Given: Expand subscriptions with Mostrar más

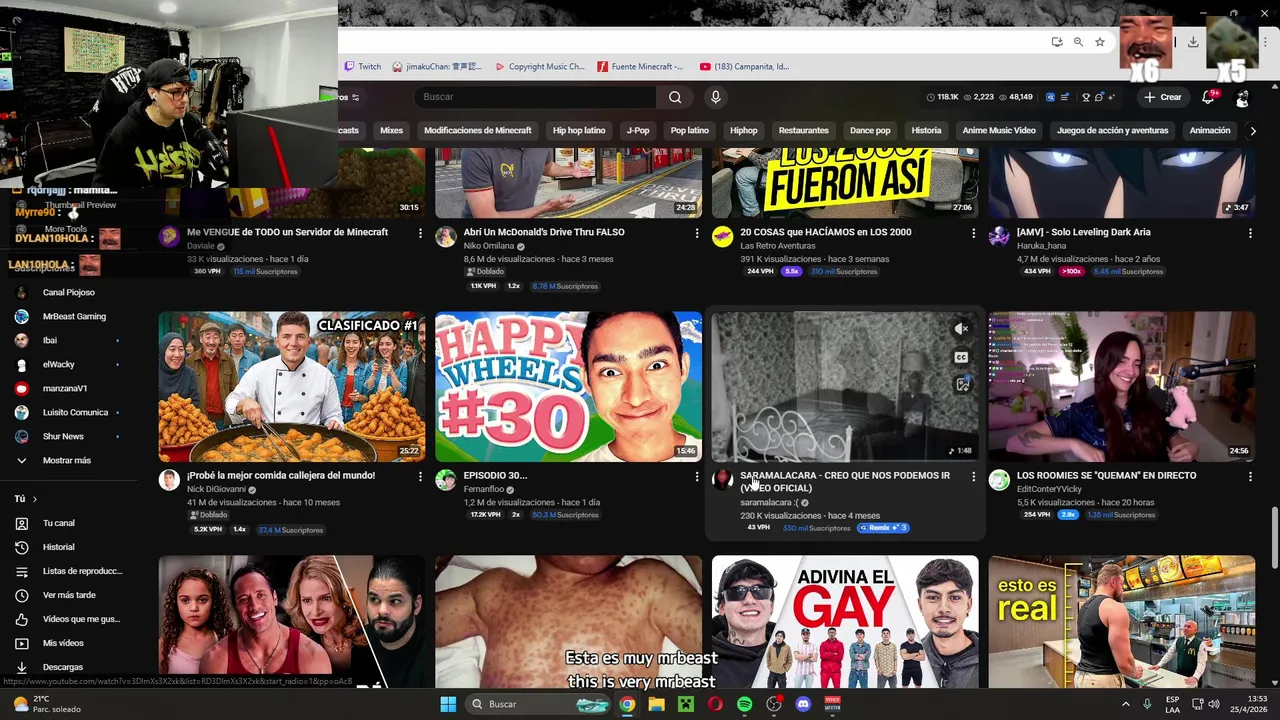Looking at the screenshot, I should coord(66,460).
